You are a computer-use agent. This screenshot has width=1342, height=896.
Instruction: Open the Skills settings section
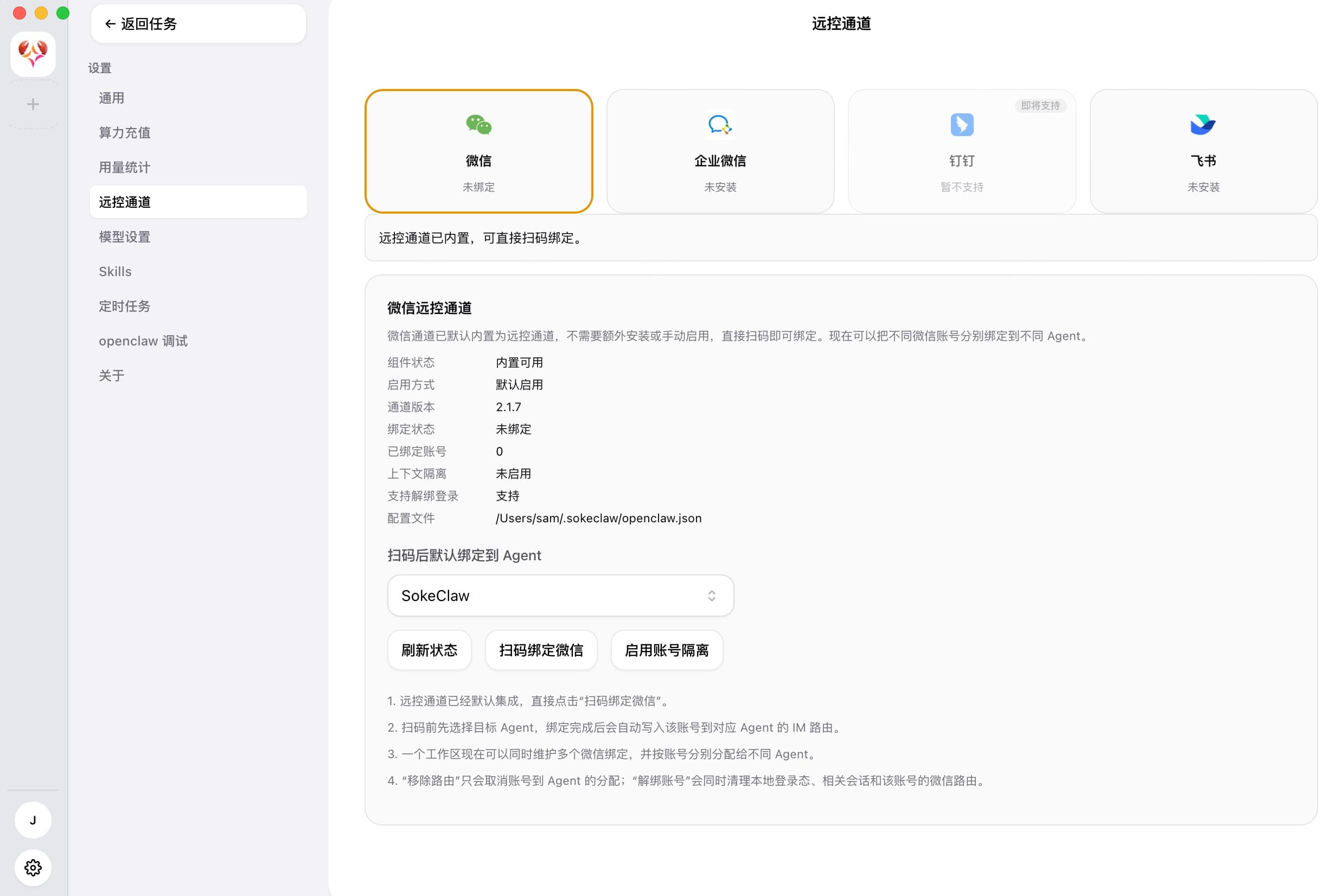[116, 271]
